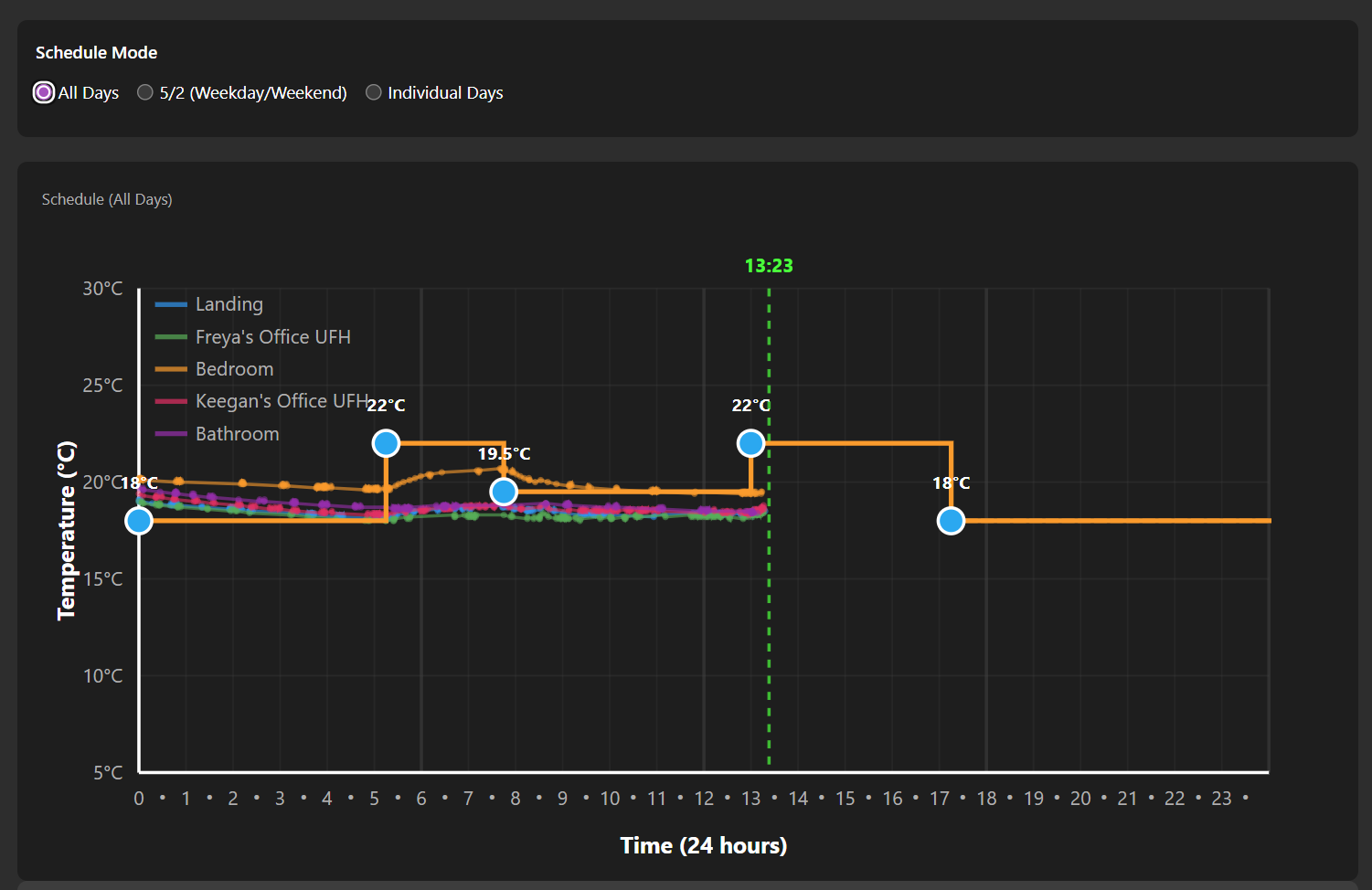Toggle the Keegan's Office UFH legend label
Image resolution: width=1372 pixels, height=890 pixels.
click(282, 401)
